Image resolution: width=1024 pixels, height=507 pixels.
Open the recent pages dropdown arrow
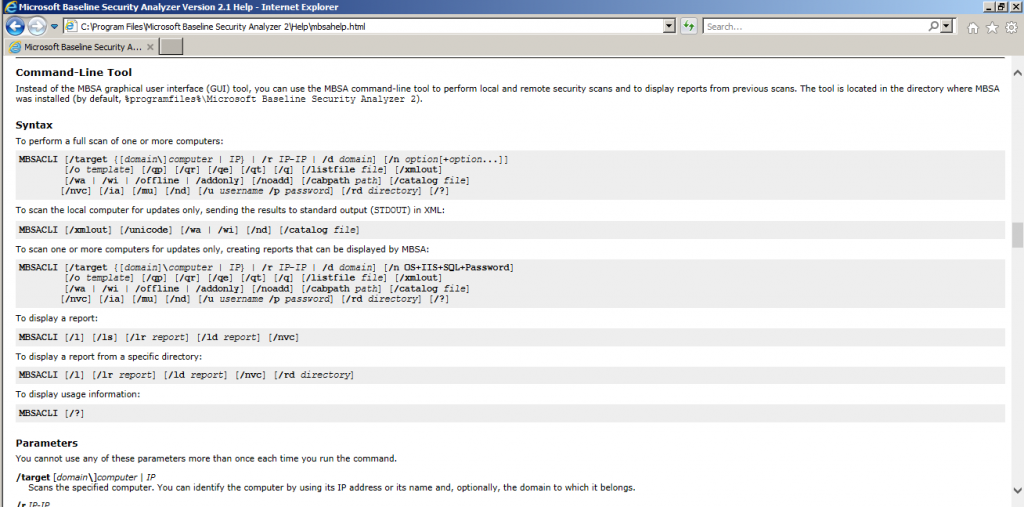54,27
